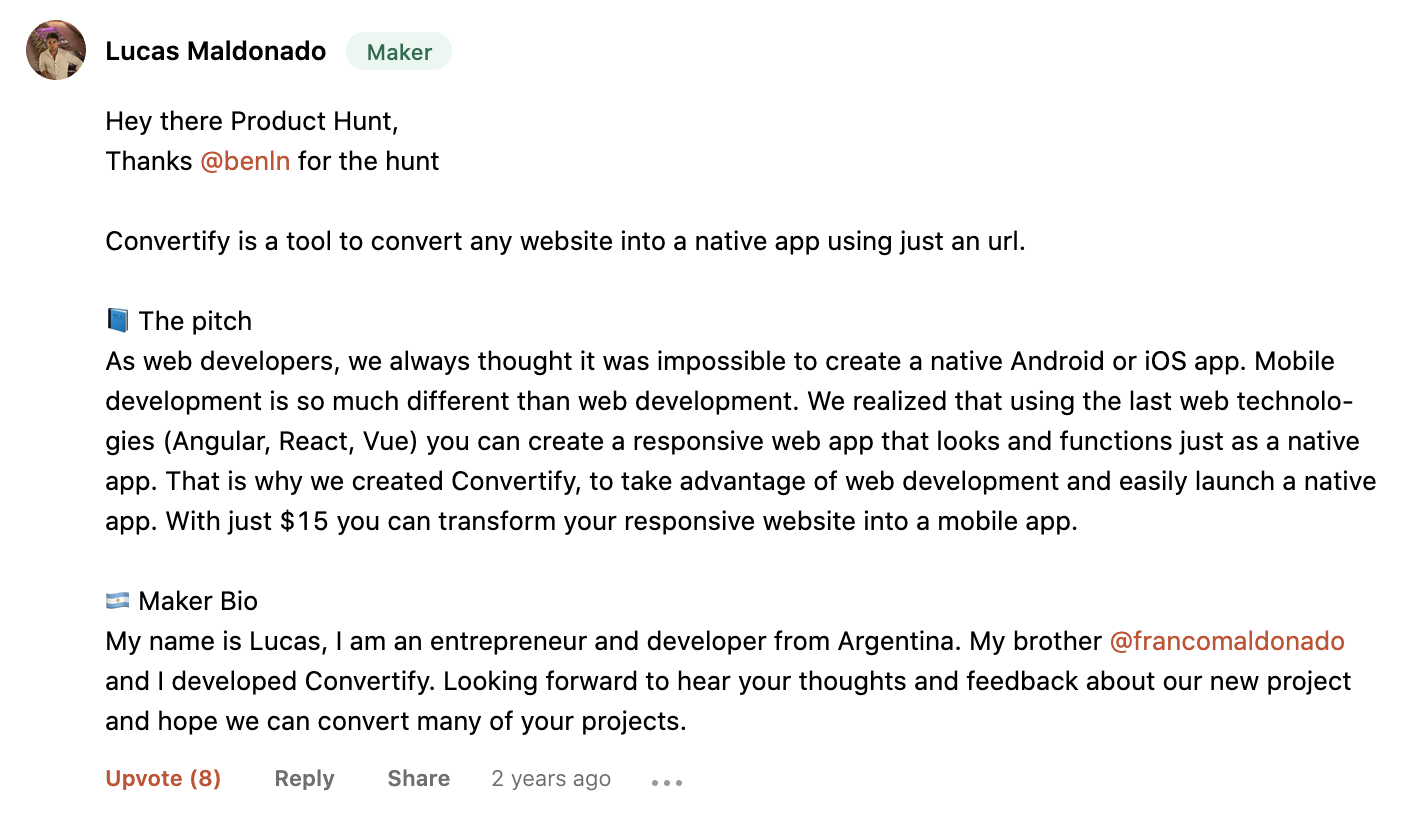
Task: Share this comment
Action: coord(418,778)
